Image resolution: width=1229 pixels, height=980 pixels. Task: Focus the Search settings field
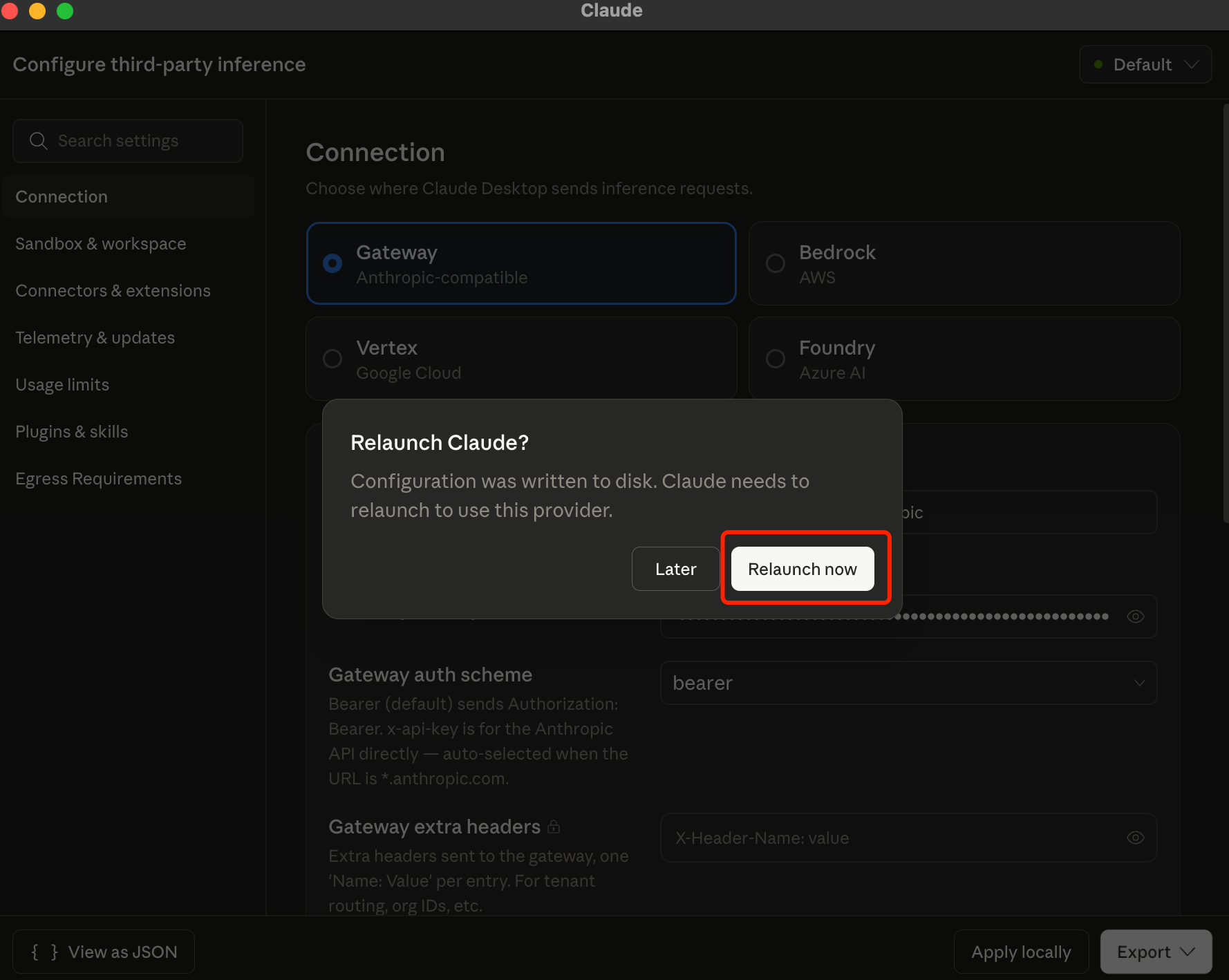pyautogui.click(x=128, y=141)
